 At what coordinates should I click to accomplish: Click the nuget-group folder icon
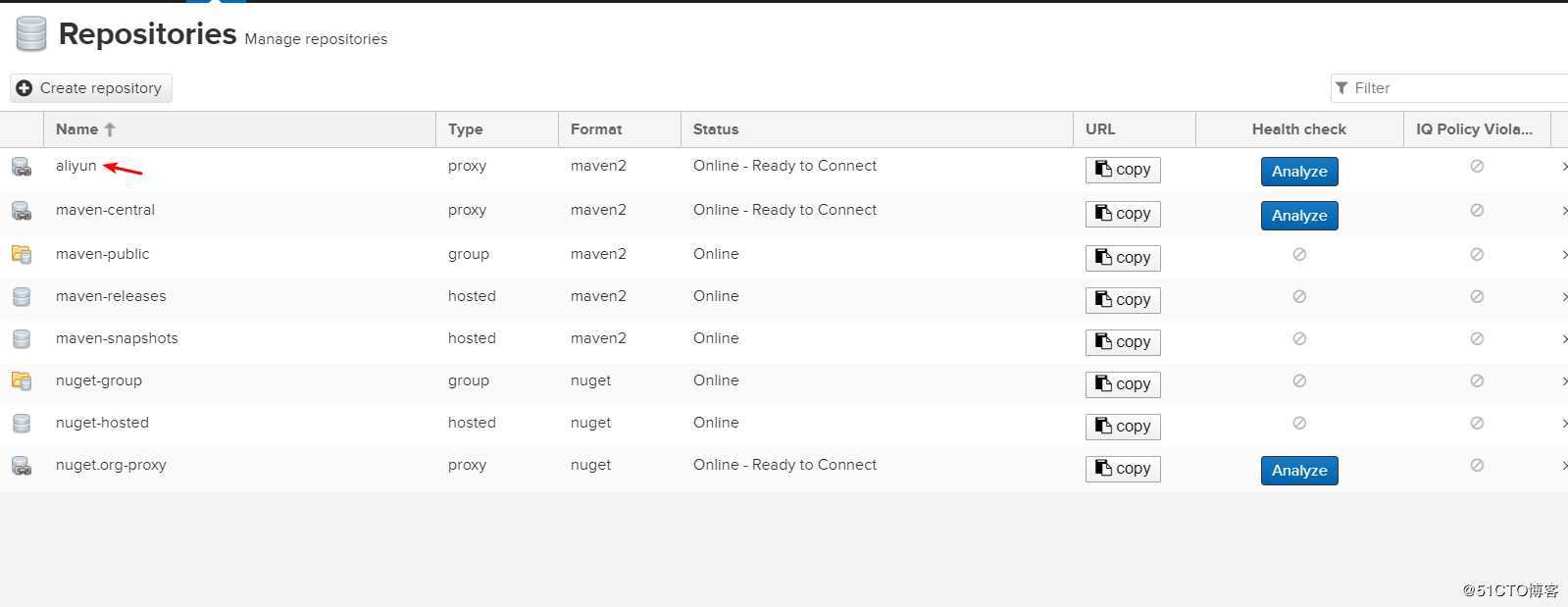coord(22,380)
